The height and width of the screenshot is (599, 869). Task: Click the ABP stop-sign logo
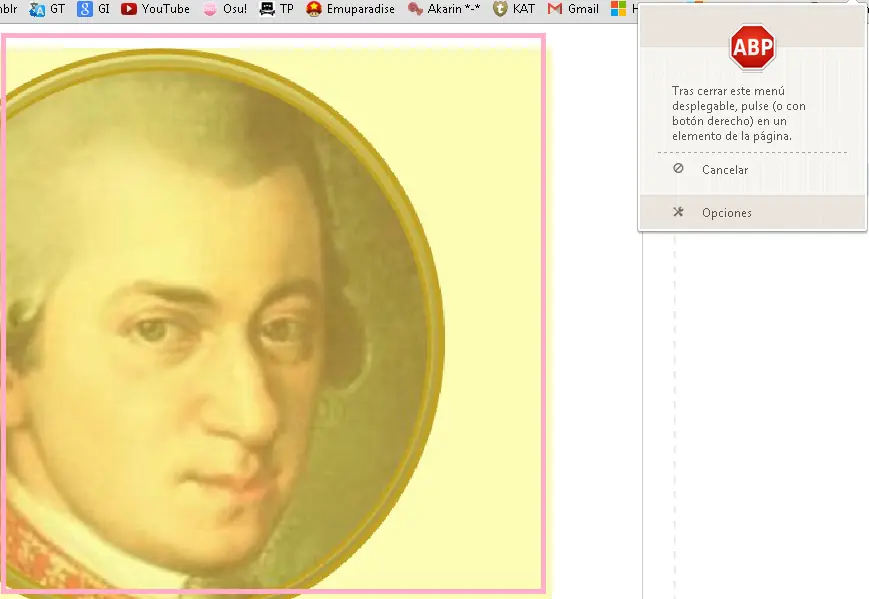pyautogui.click(x=752, y=47)
